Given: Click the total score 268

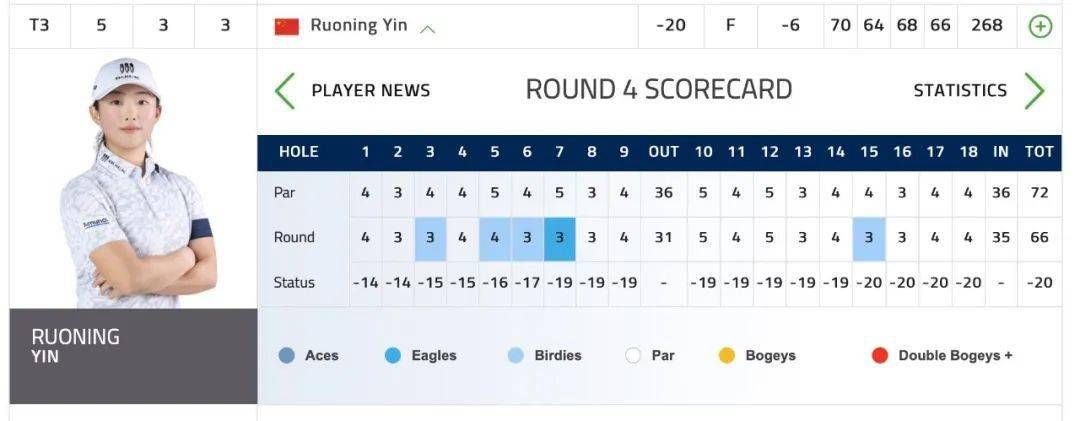Looking at the screenshot, I should [x=986, y=26].
